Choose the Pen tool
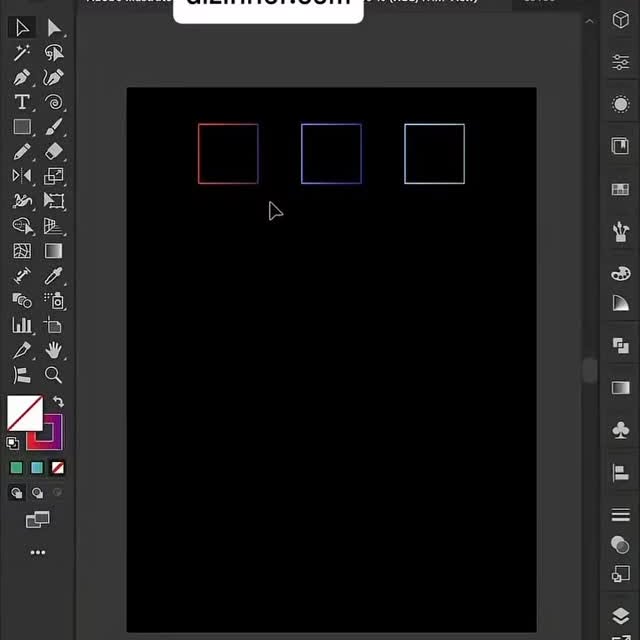 tap(22, 78)
